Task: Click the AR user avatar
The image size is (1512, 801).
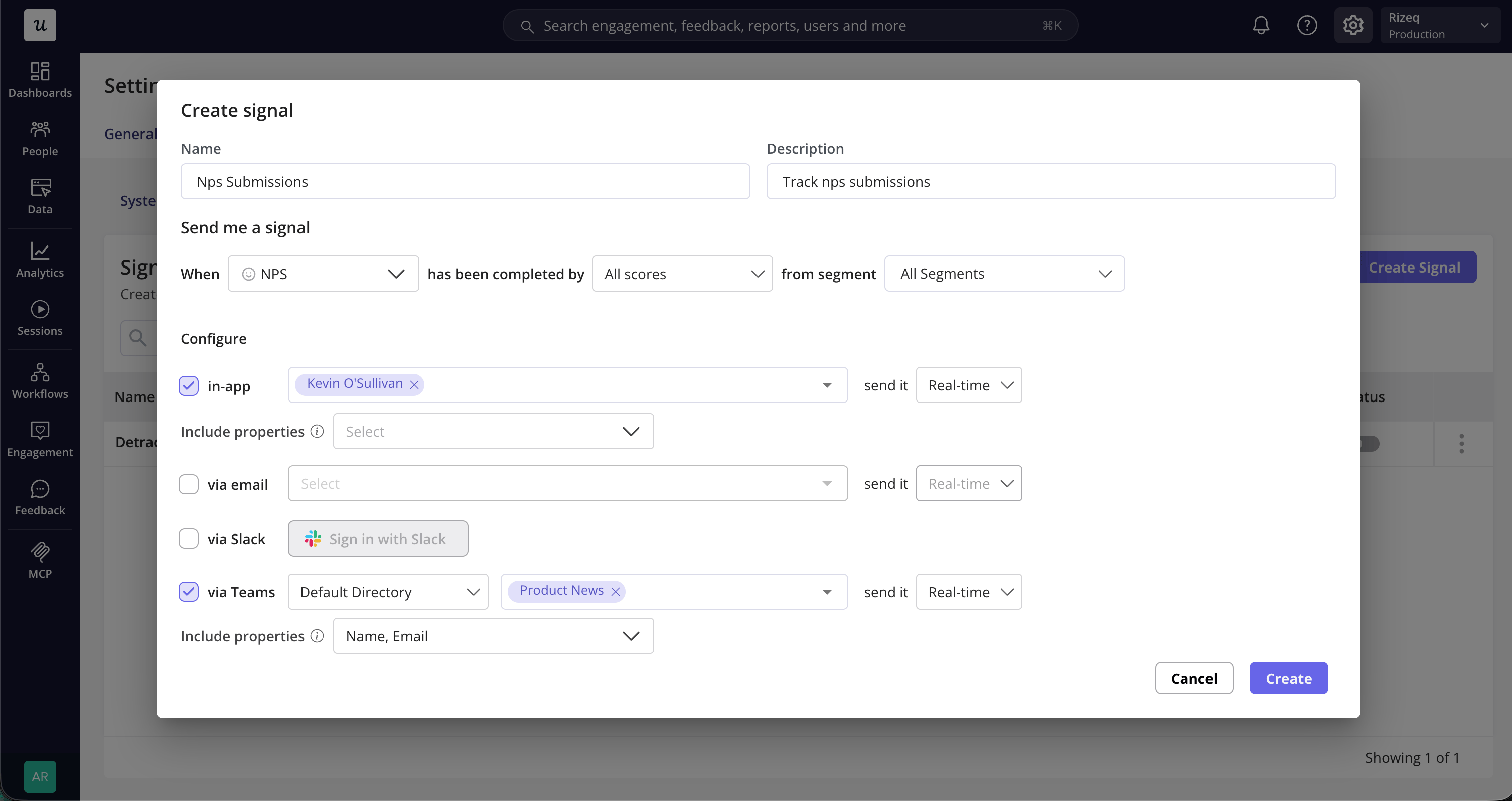Action: click(x=40, y=776)
